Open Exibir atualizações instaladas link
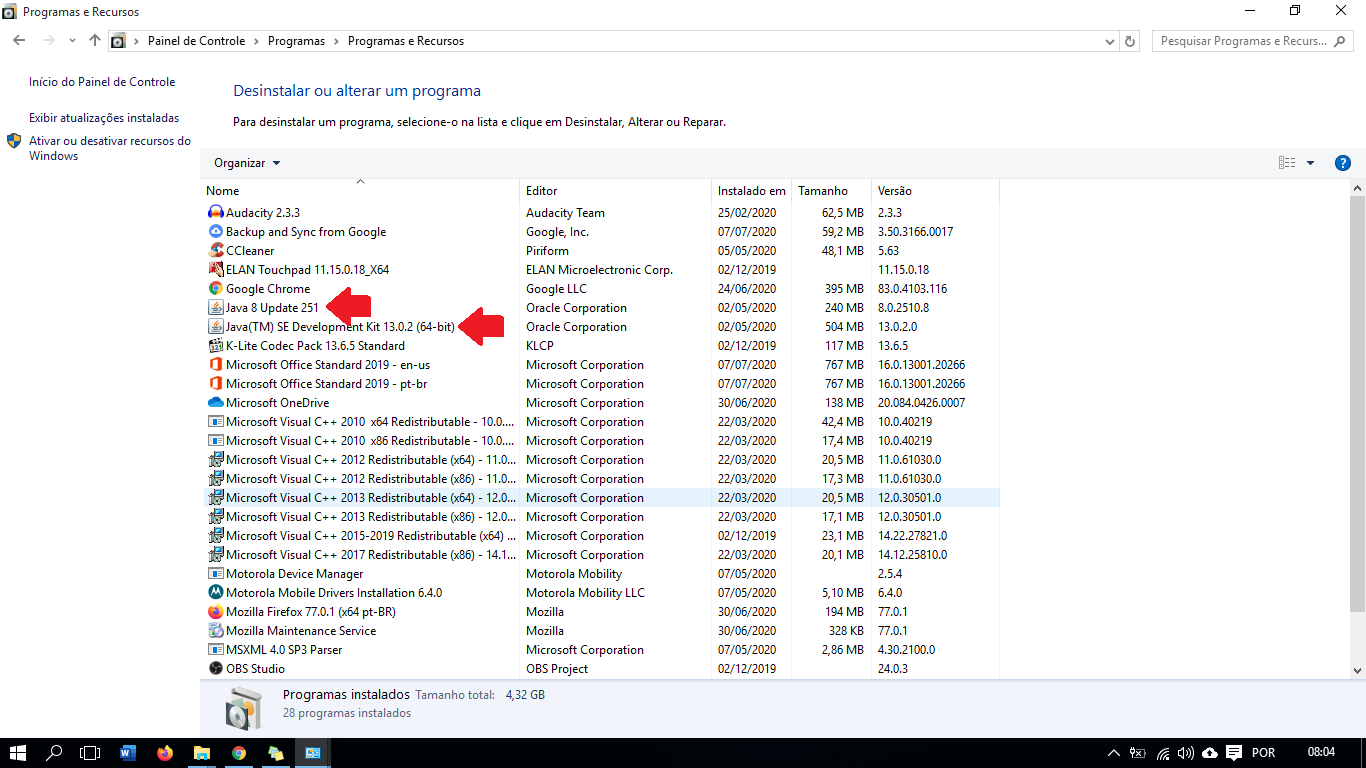This screenshot has height=768, width=1366. 104,118
